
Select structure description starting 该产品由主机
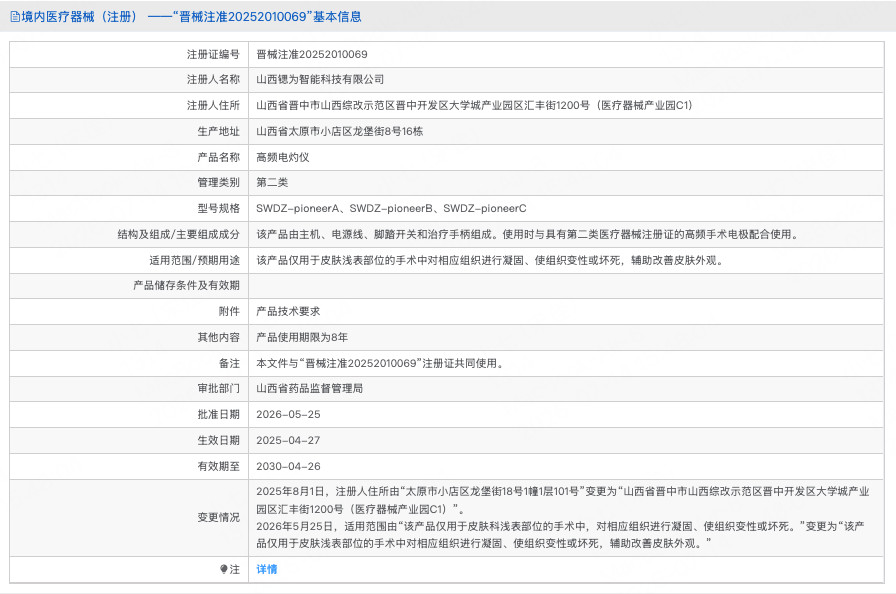[528, 234]
